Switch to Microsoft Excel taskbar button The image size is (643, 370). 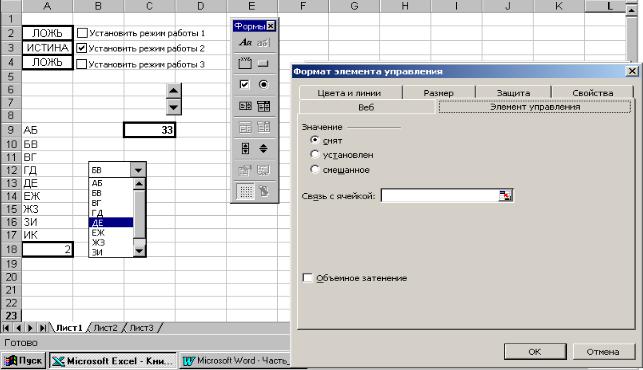[x=113, y=361]
